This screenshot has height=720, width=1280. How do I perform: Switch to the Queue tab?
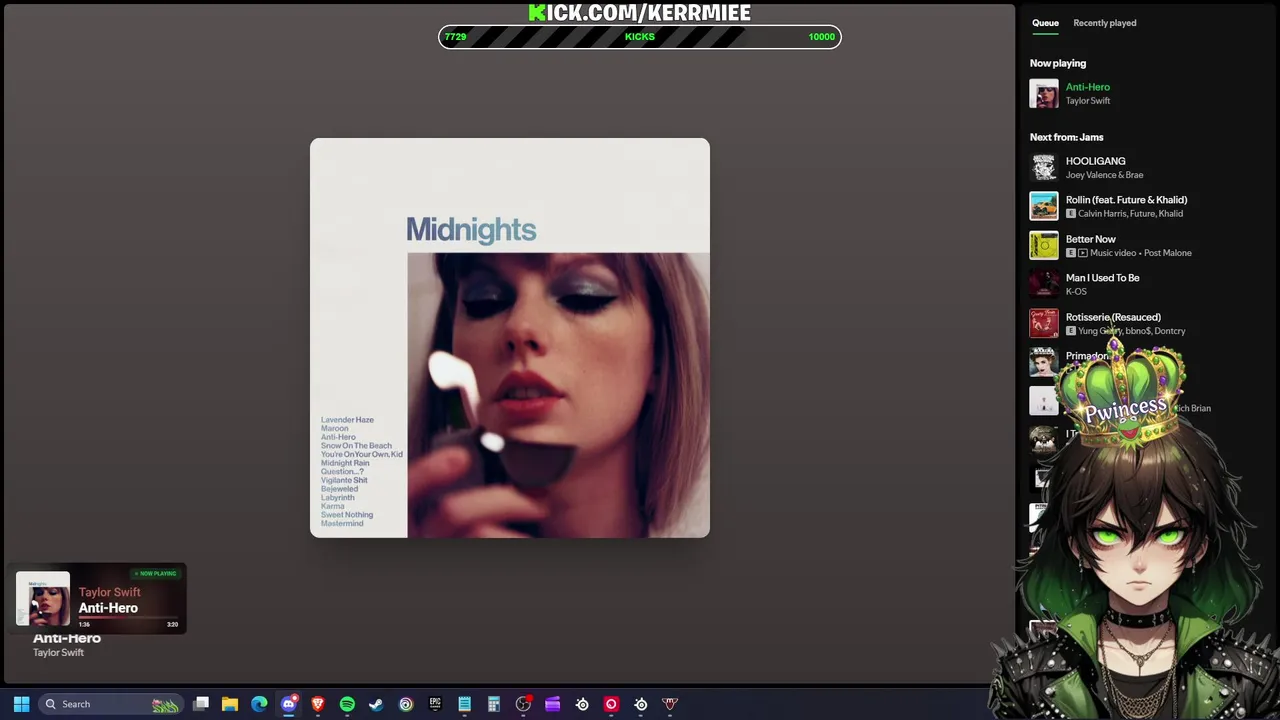(x=1045, y=23)
